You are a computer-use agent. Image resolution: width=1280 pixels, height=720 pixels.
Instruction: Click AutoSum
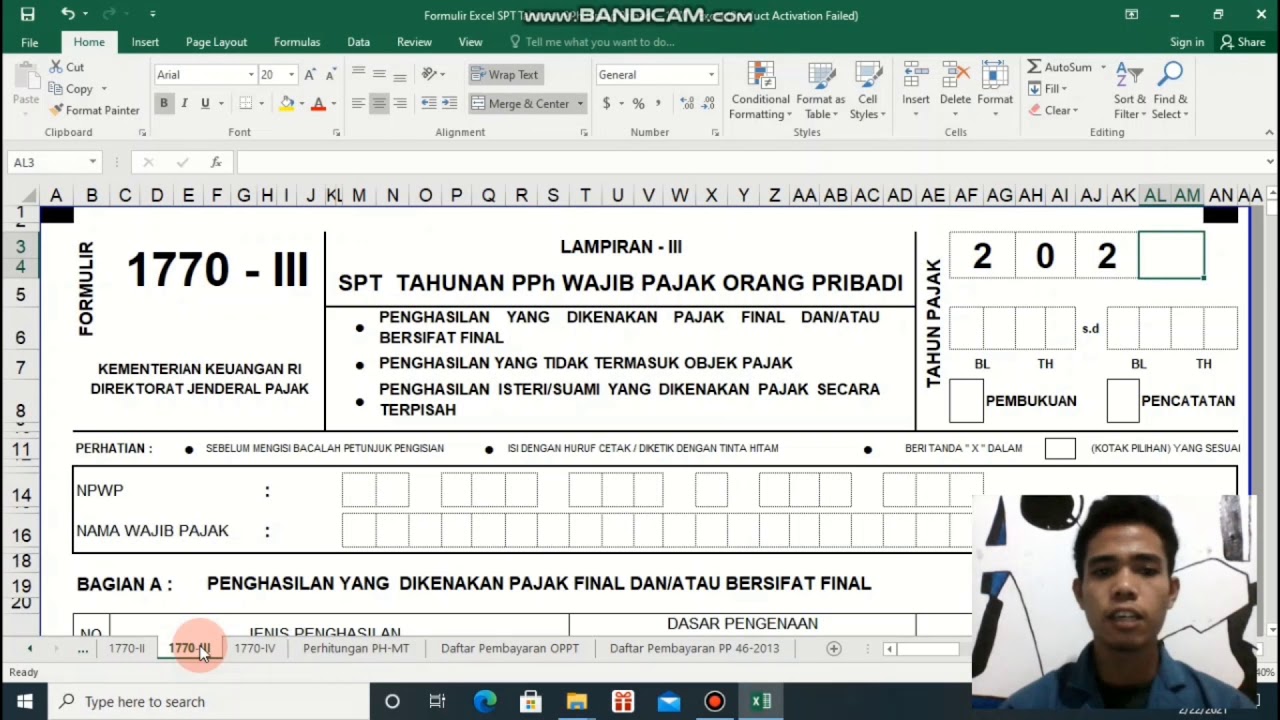[1060, 67]
